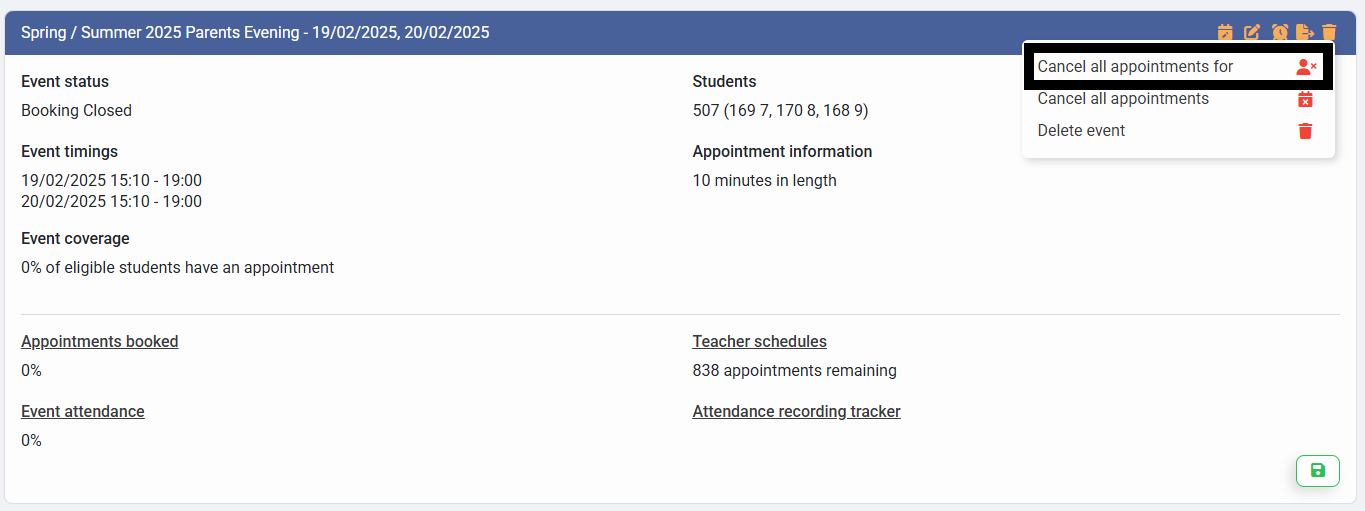Click the students count "507" text
The width and height of the screenshot is (1365, 511).
pos(706,111)
